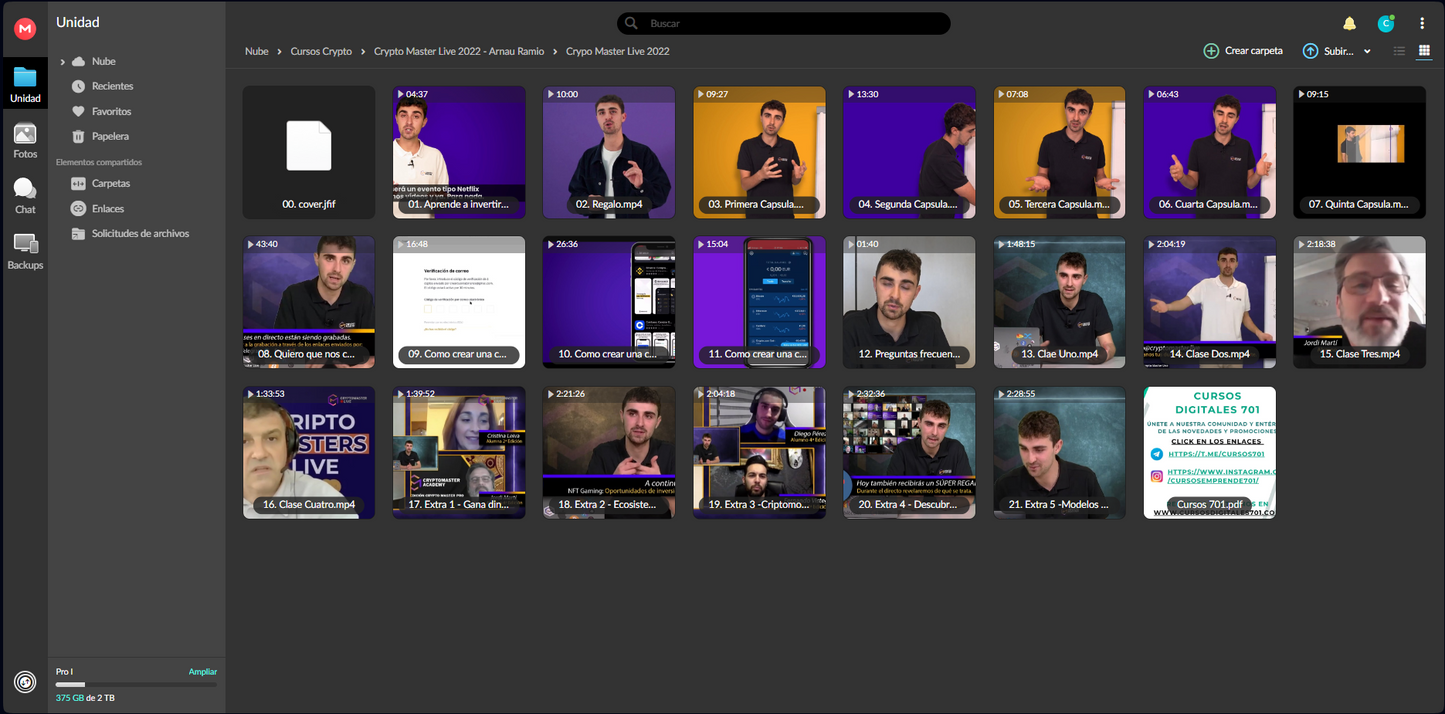This screenshot has width=1445, height=714.
Task: Open Recientes in the sidebar
Action: tap(112, 86)
